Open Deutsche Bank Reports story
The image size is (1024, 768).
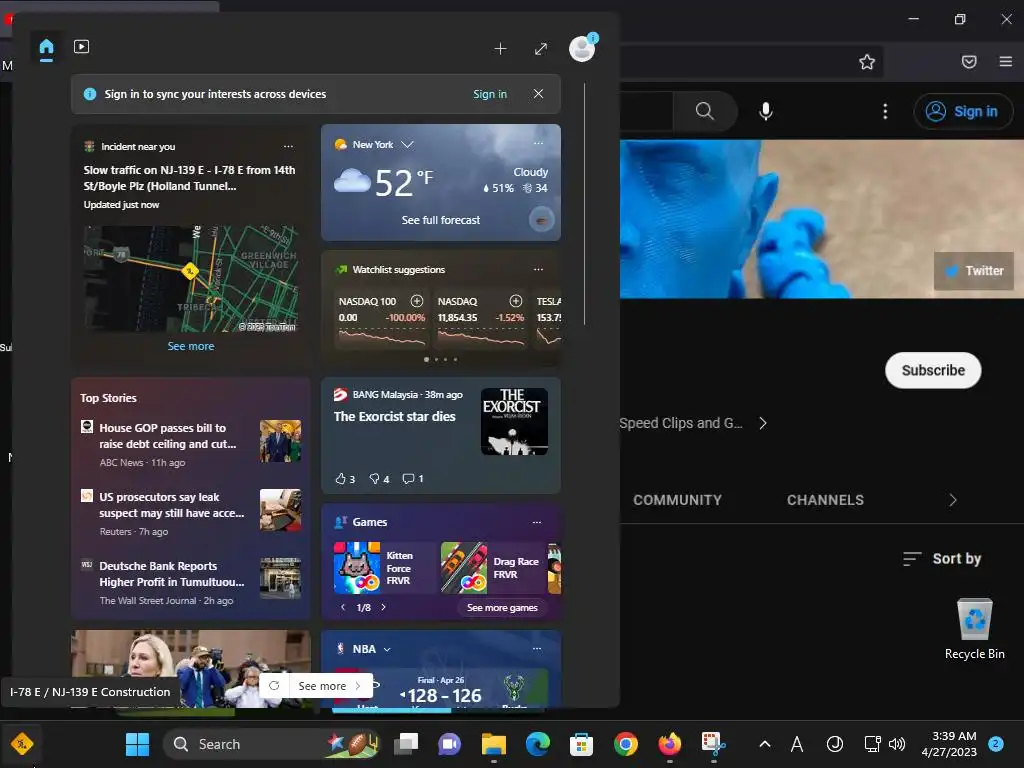pyautogui.click(x=191, y=583)
